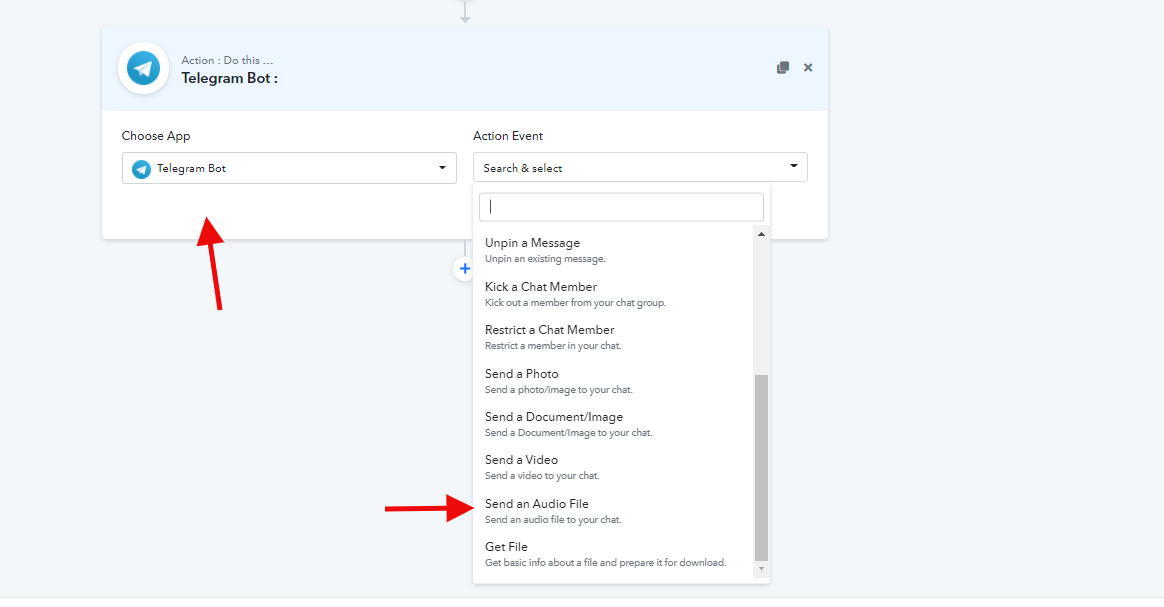Select 'Send a Photo' action event
The image size is (1164, 607).
(x=522, y=374)
